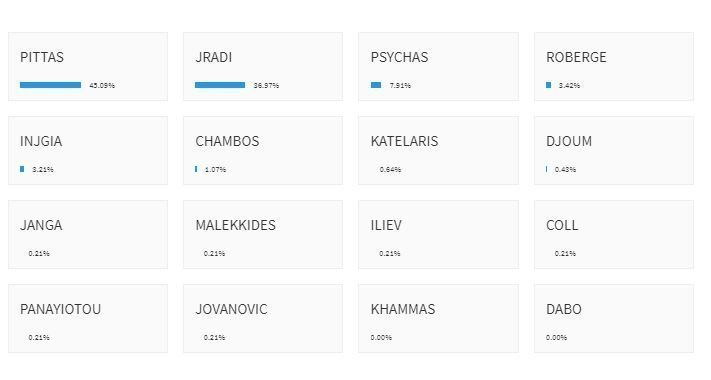Select the INJGIA poll card
The height and width of the screenshot is (380, 711).
(88, 151)
